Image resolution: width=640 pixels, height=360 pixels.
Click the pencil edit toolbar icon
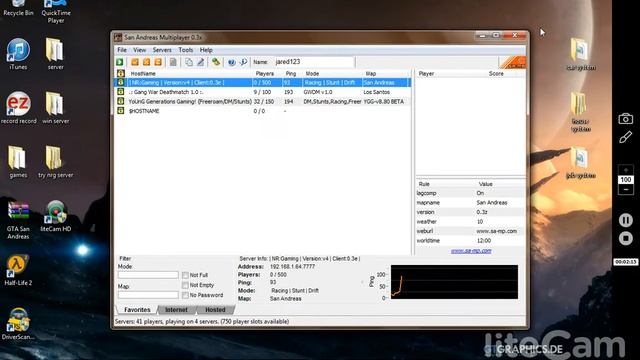(x=200, y=62)
